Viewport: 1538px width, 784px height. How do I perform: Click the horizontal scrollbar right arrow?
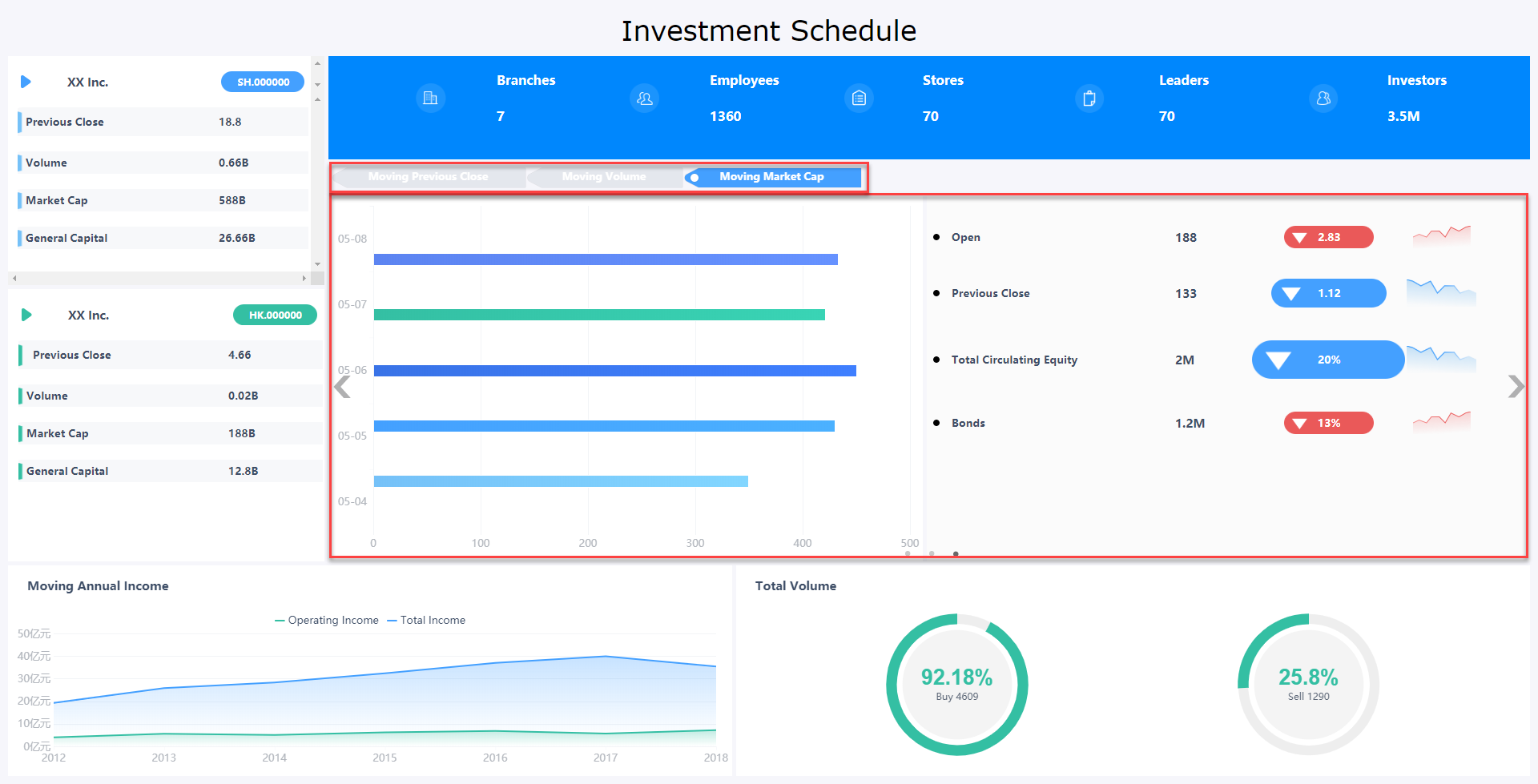coord(304,279)
